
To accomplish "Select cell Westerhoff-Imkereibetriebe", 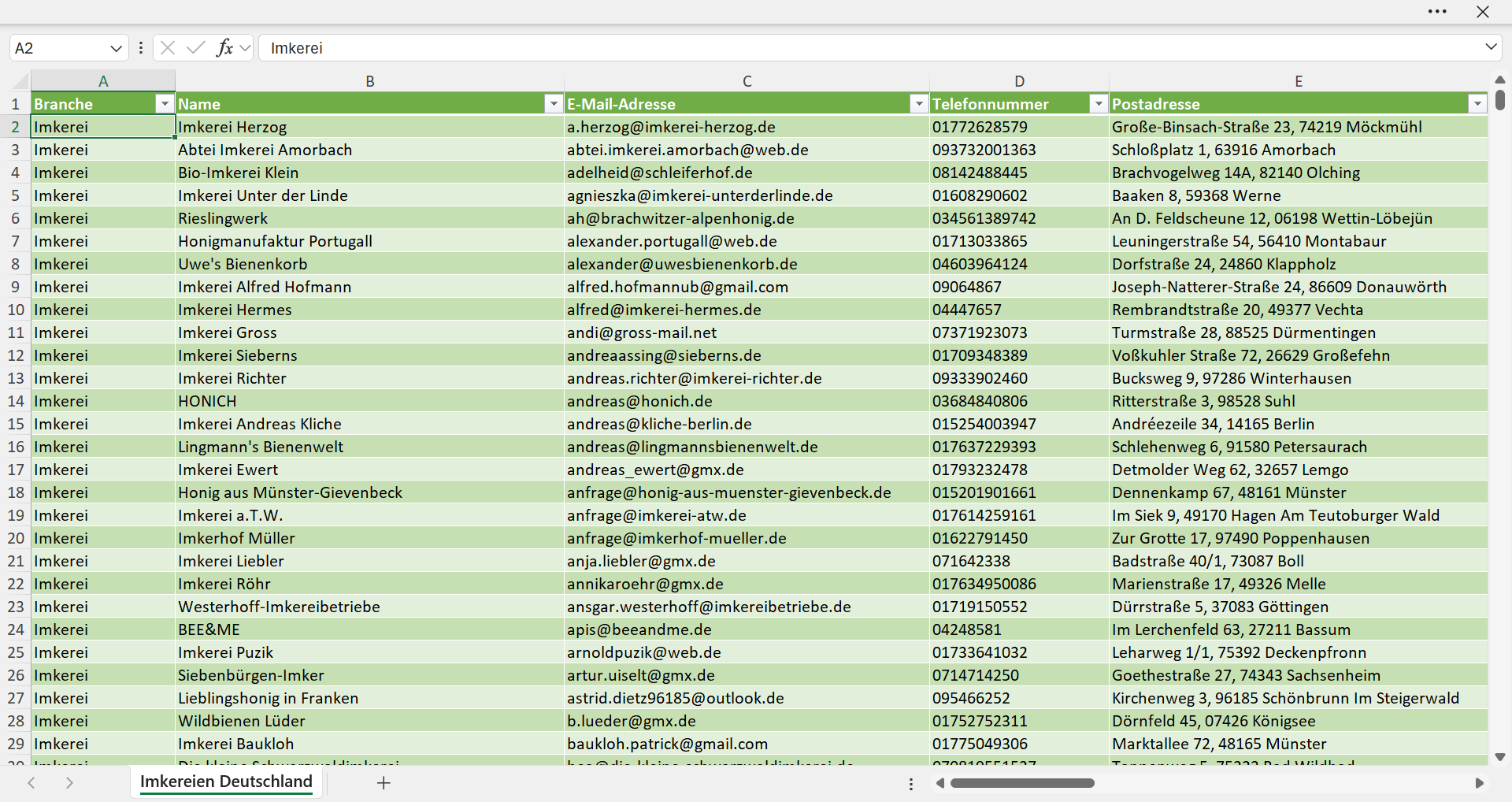I will click(x=369, y=607).
